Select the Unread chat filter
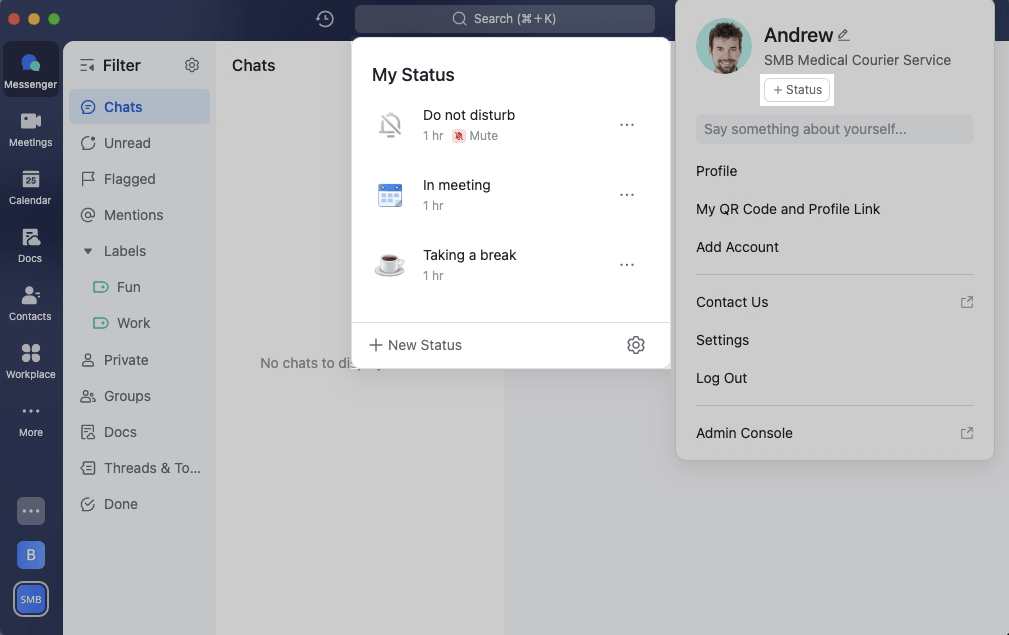Screen dimensions: 1009x635 [x=128, y=143]
